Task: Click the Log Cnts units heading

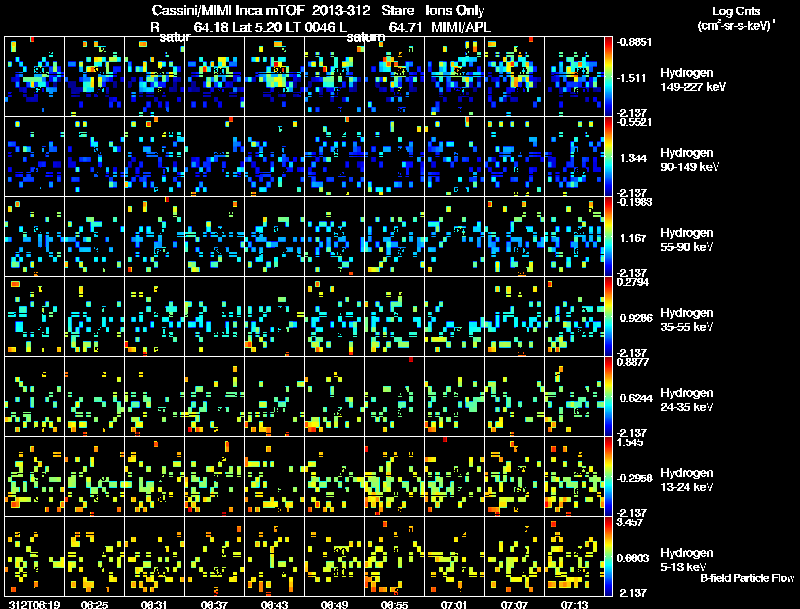Action: [736, 18]
